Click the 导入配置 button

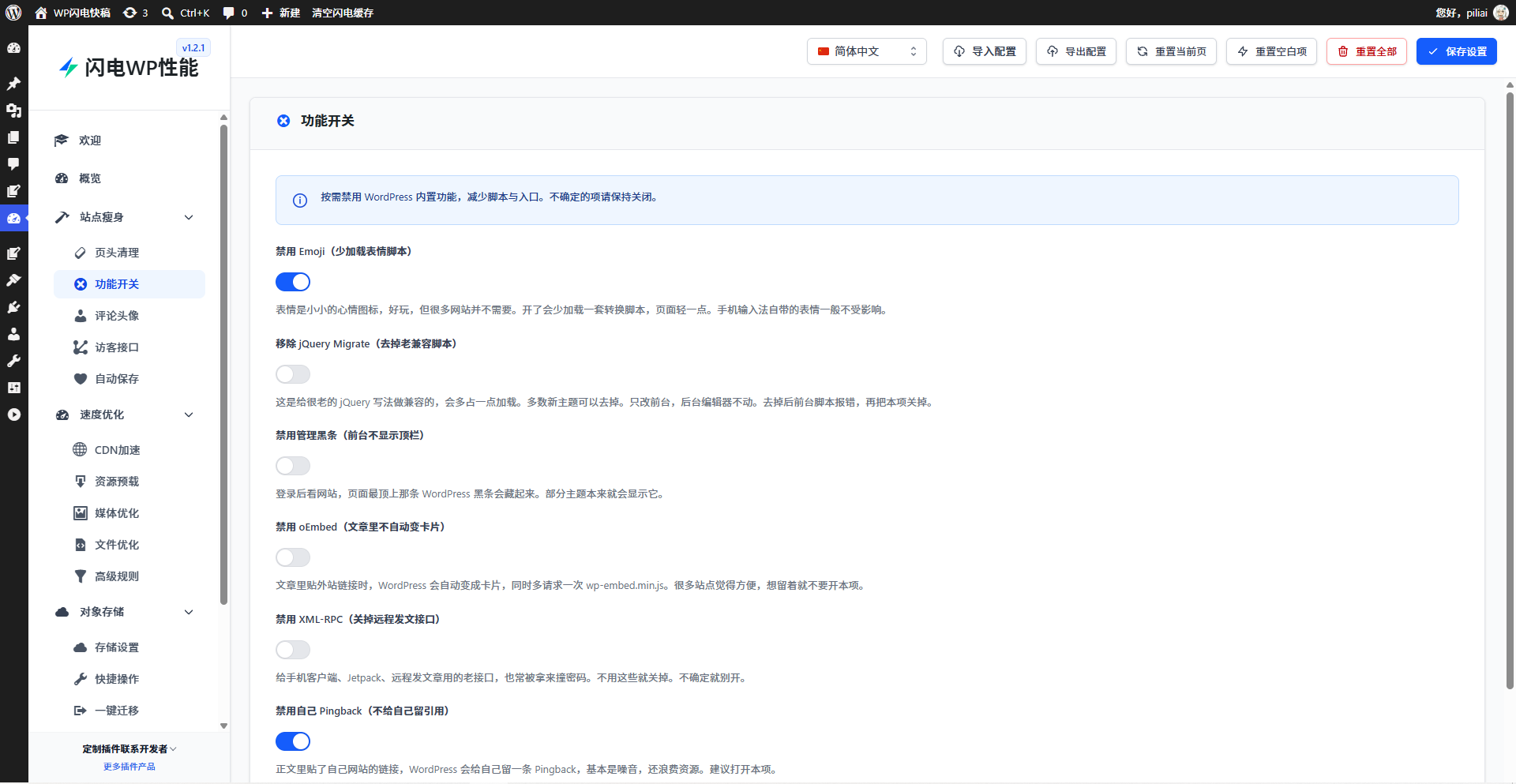point(984,51)
